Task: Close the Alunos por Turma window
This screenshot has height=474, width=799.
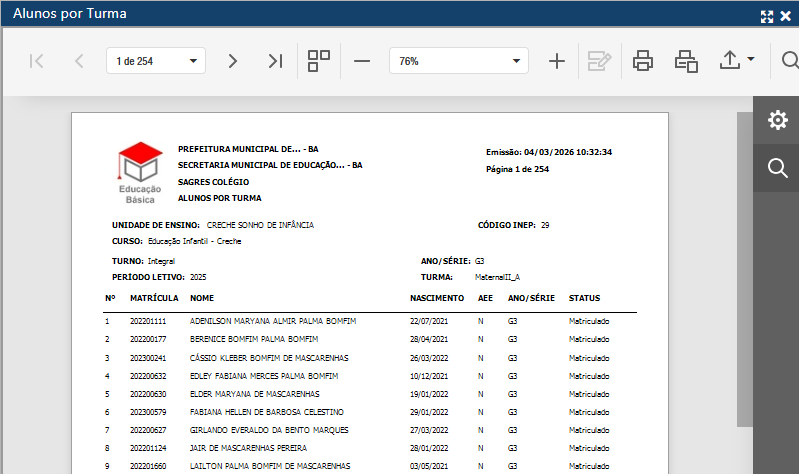Action: point(786,16)
